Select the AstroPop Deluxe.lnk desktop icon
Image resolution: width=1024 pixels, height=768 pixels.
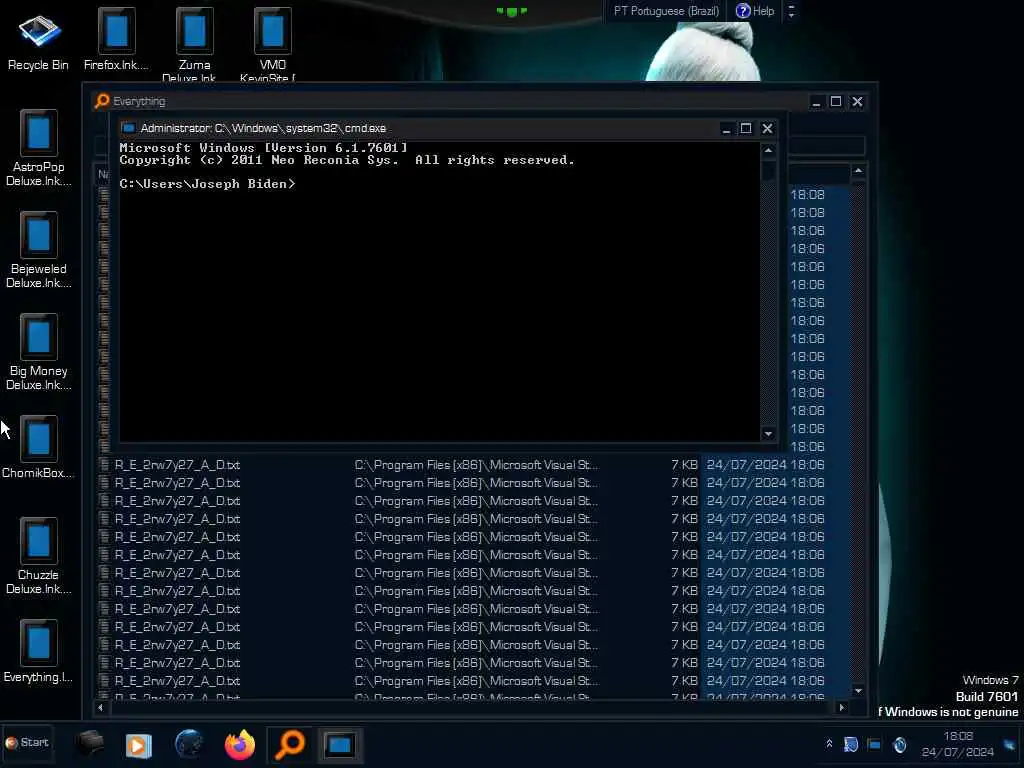[39, 148]
